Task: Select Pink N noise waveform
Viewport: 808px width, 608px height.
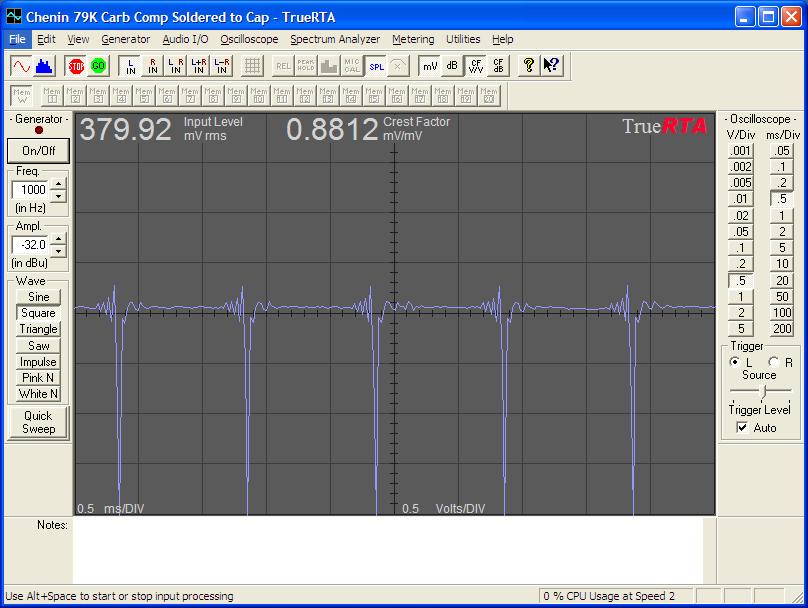Action: [38, 378]
